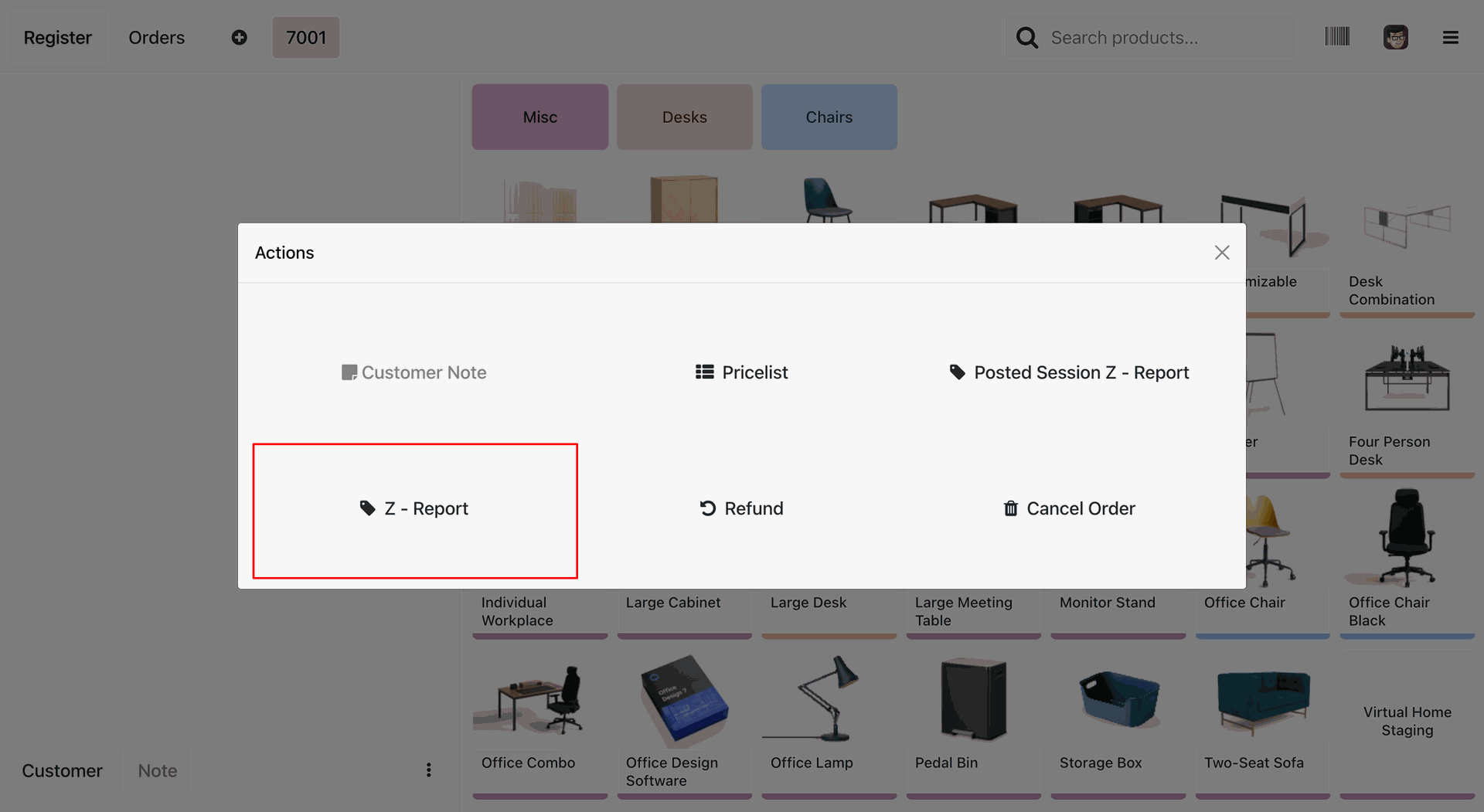Open Posted Session Z - Report
Image resolution: width=1484 pixels, height=812 pixels.
coord(1070,372)
